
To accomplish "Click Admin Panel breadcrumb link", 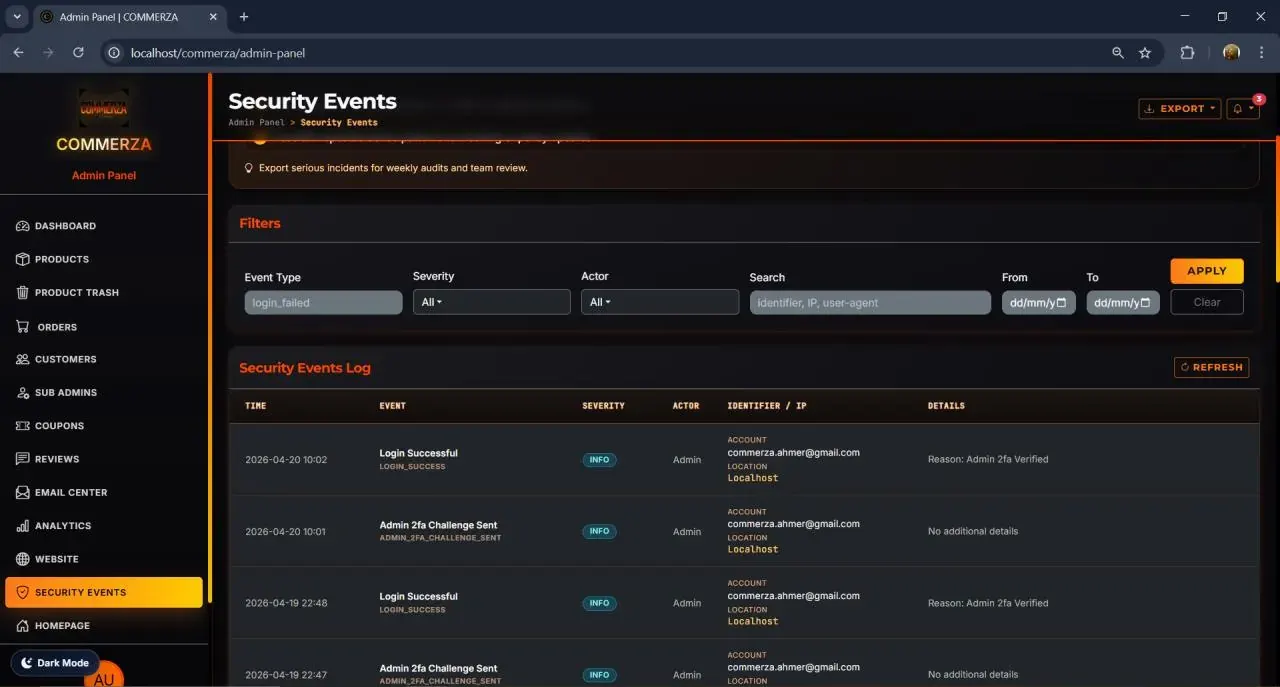I will click(256, 122).
